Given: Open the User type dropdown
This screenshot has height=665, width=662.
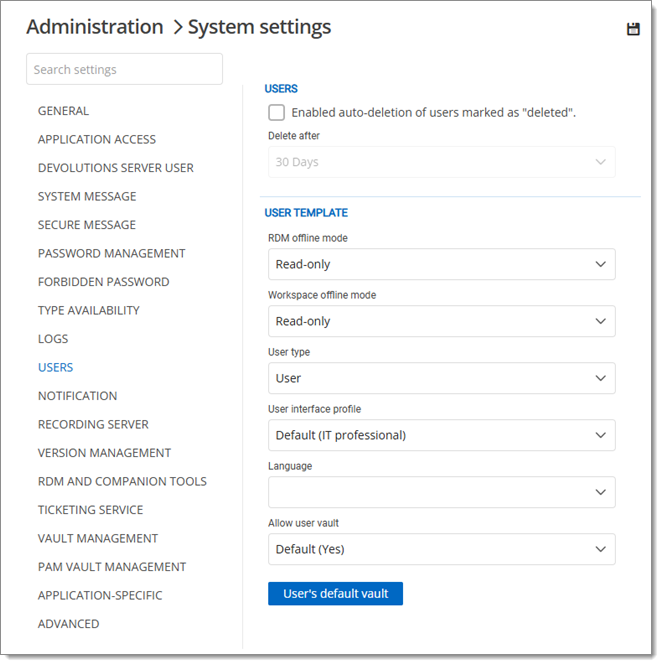Looking at the screenshot, I should tap(441, 378).
